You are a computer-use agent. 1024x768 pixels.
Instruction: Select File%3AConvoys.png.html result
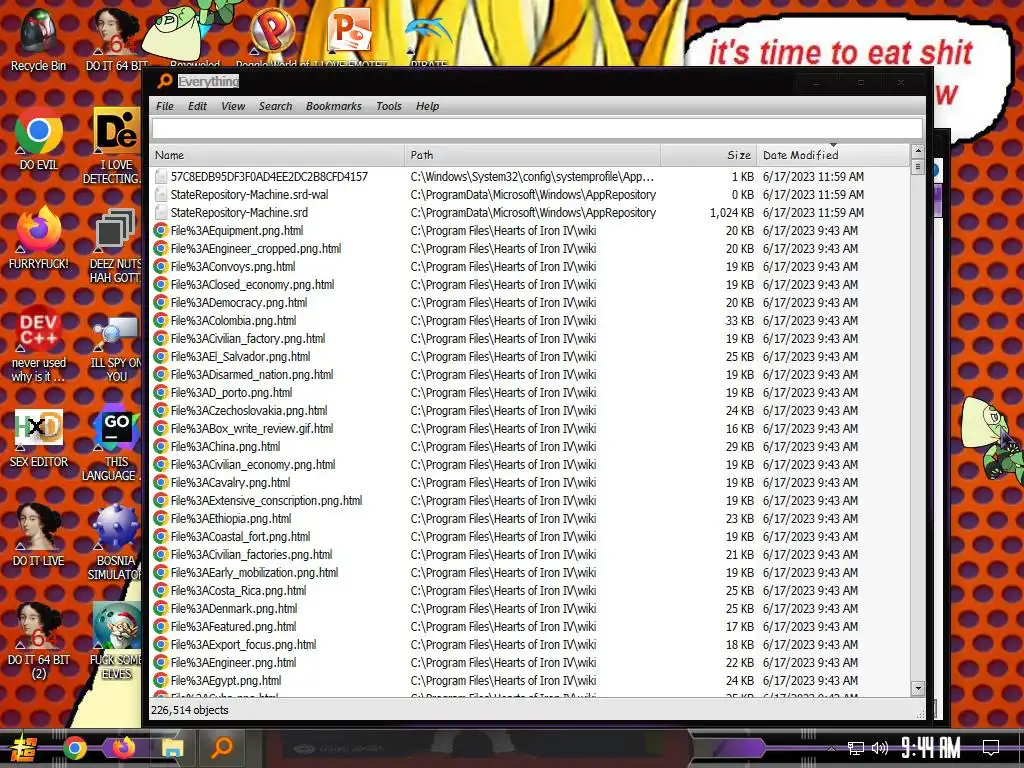point(530,266)
